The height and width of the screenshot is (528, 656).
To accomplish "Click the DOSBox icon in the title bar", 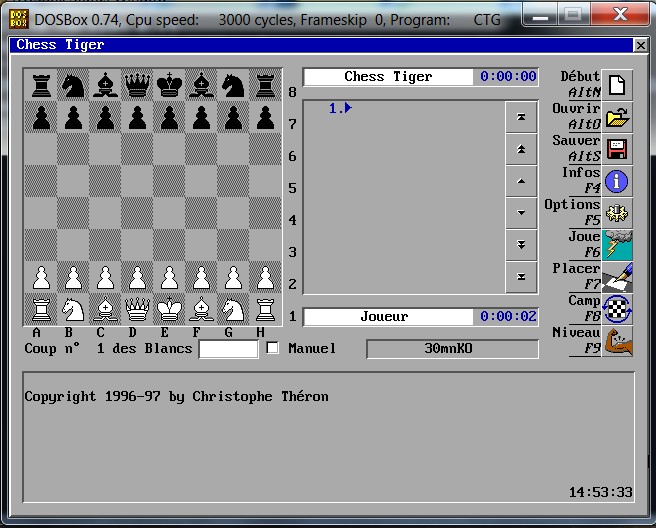I will pyautogui.click(x=19, y=19).
